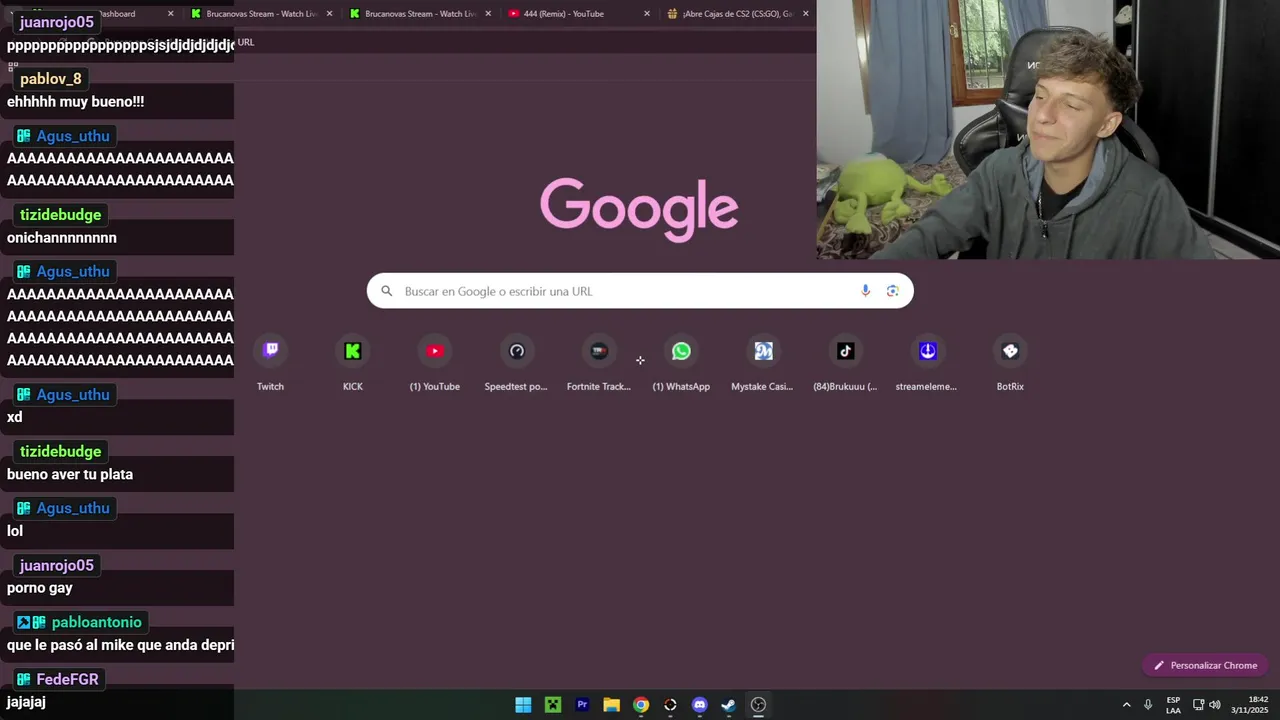Click chat username FedeFGR

68,679
